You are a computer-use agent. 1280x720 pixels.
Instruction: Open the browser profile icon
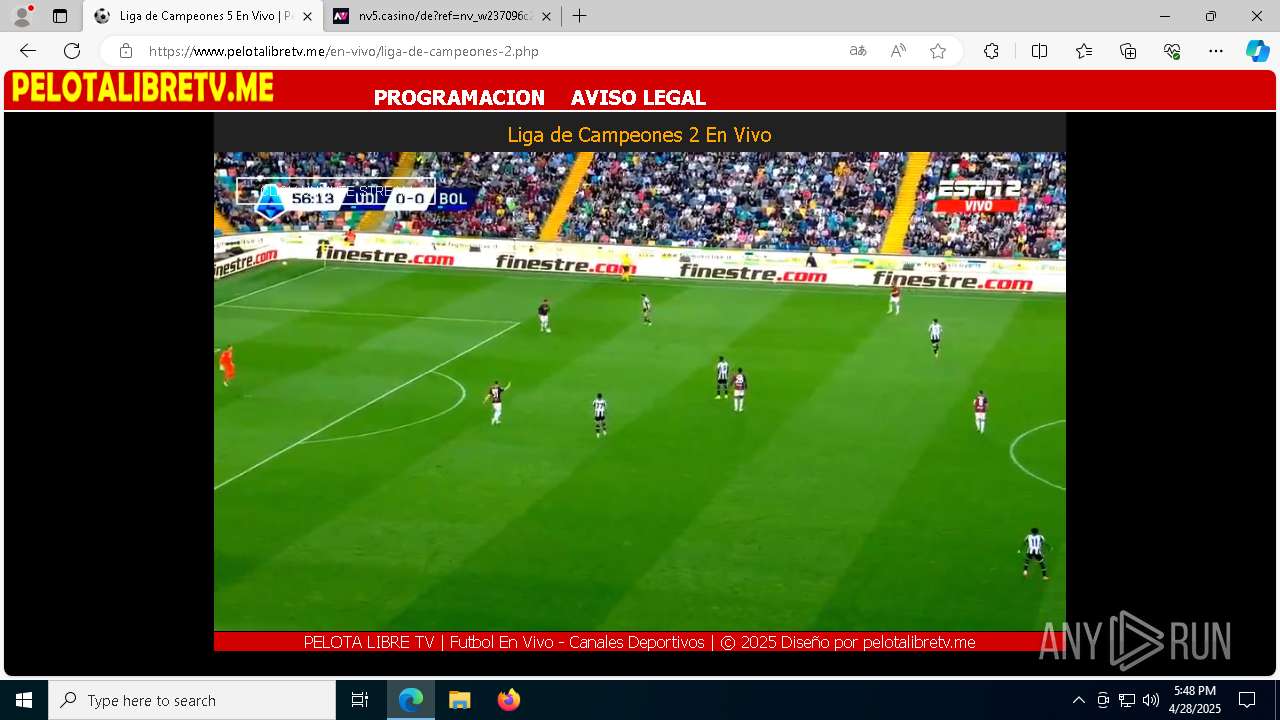click(x=22, y=16)
